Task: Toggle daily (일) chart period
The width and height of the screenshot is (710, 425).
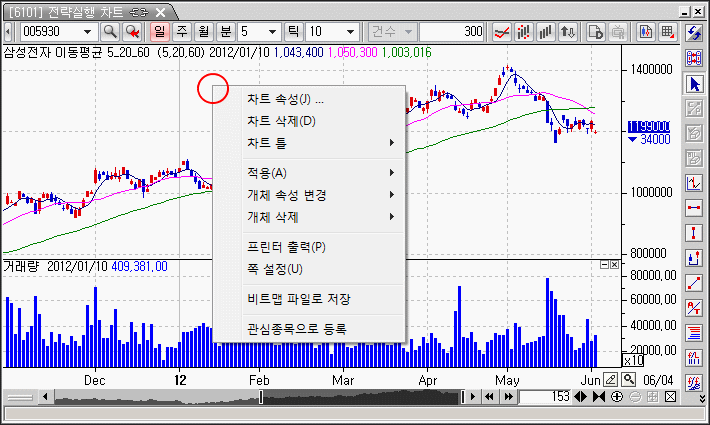Action: click(x=163, y=32)
